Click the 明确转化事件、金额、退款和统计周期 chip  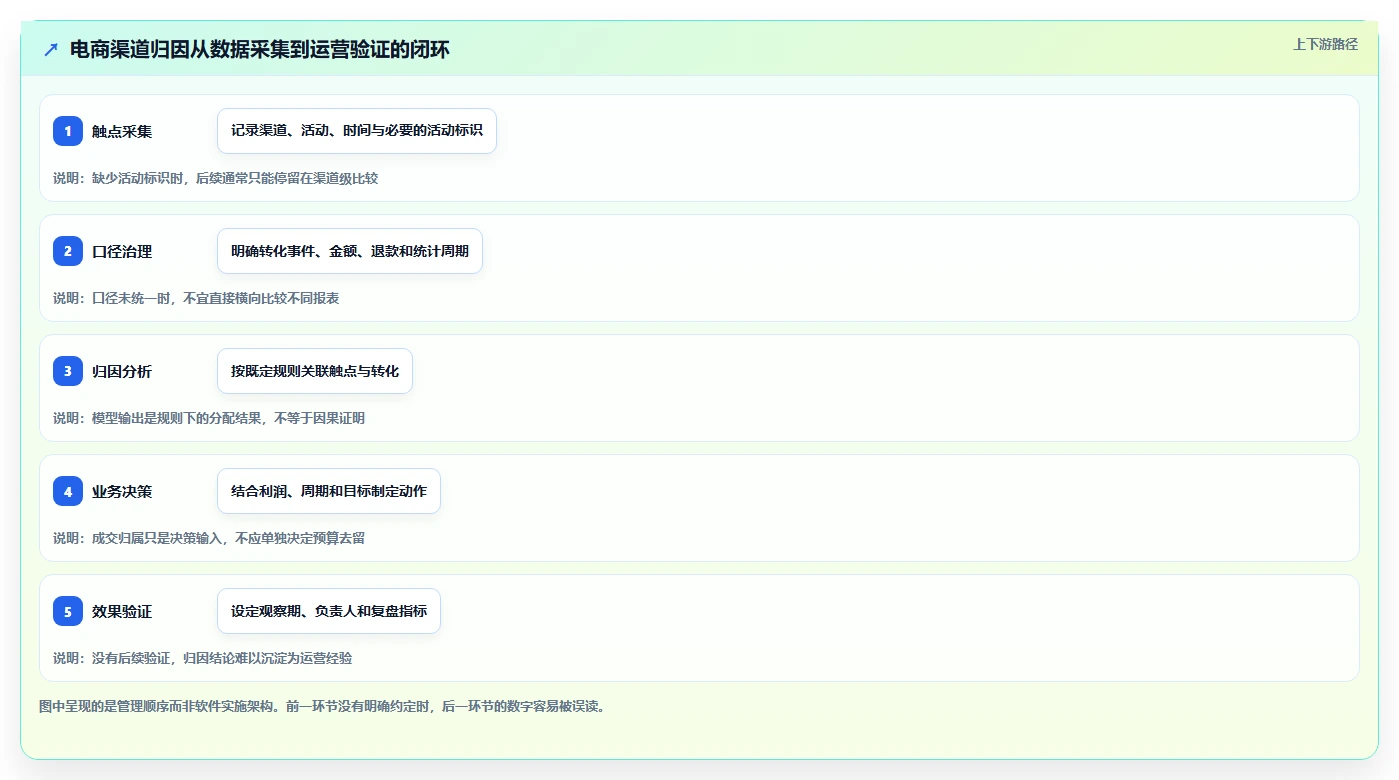click(x=350, y=251)
